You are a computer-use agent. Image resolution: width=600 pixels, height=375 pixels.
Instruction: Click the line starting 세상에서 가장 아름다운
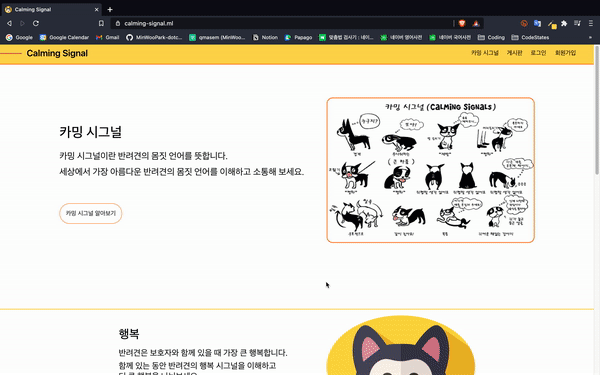pos(181,171)
